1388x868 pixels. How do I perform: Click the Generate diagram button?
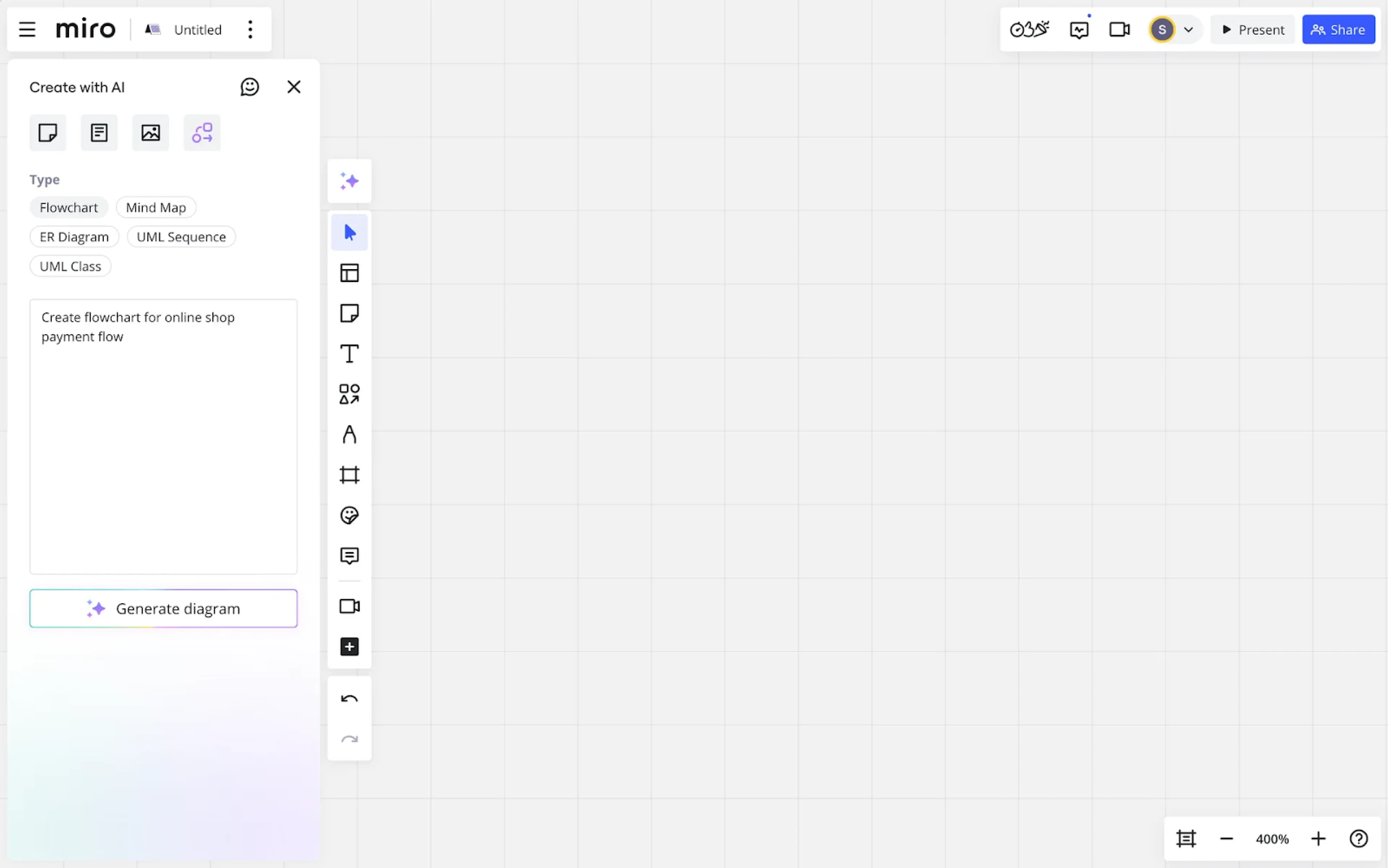point(163,608)
